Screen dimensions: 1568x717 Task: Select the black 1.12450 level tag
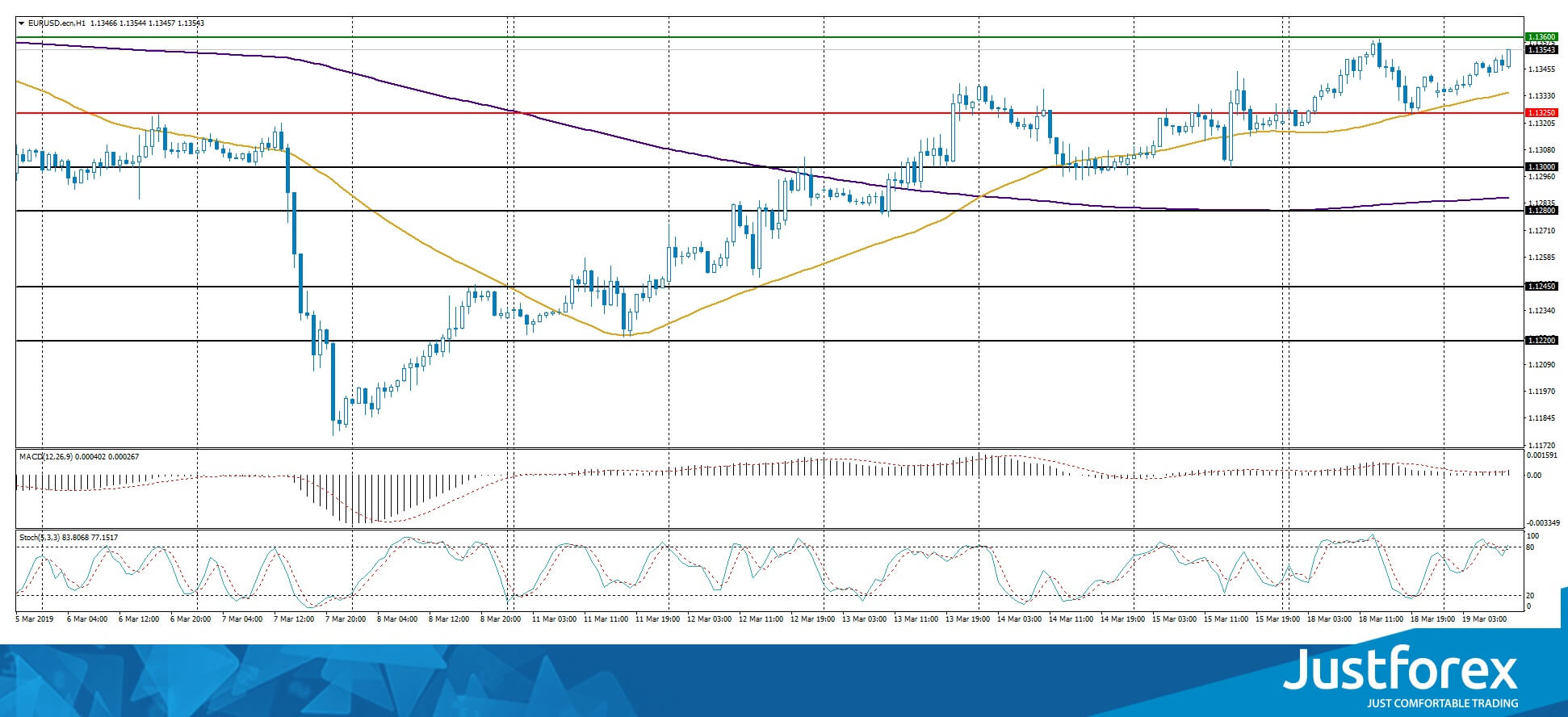[1541, 287]
